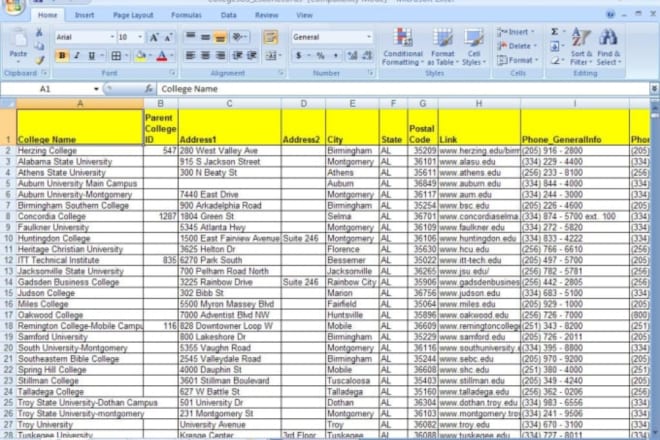Viewport: 660px width, 440px height.
Task: Switch to the Review tab
Action: [x=266, y=15]
